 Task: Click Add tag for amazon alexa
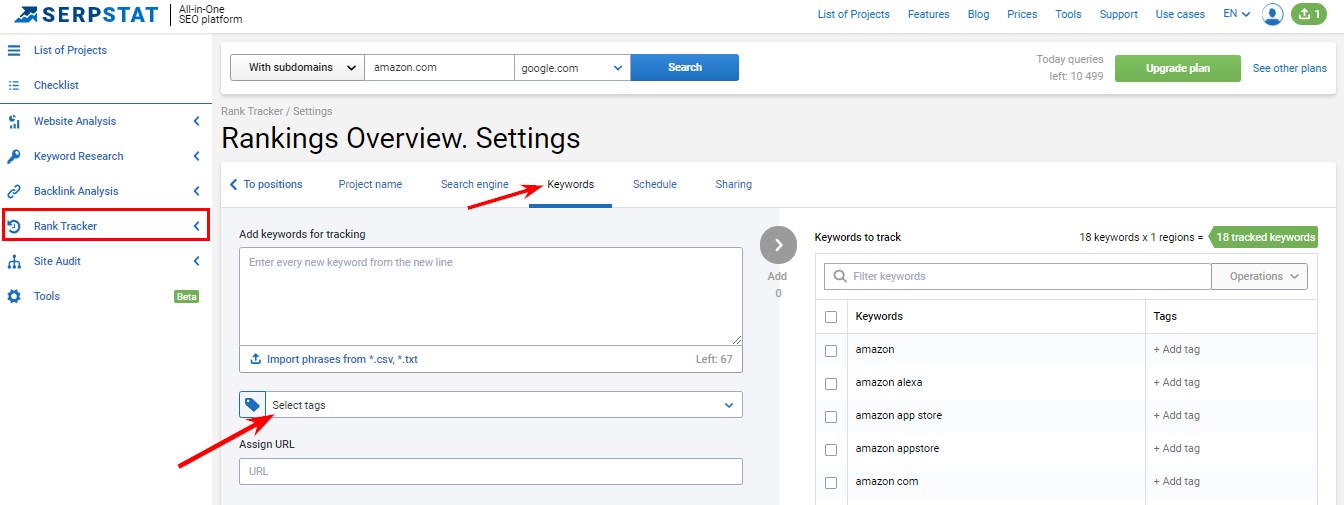coord(1177,383)
